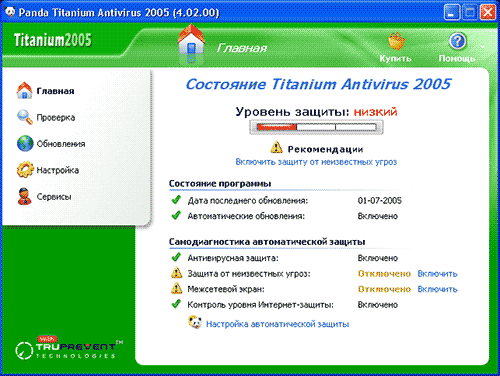Click the date 01-07-2005
This screenshot has height=376, width=500.
pyautogui.click(x=380, y=201)
